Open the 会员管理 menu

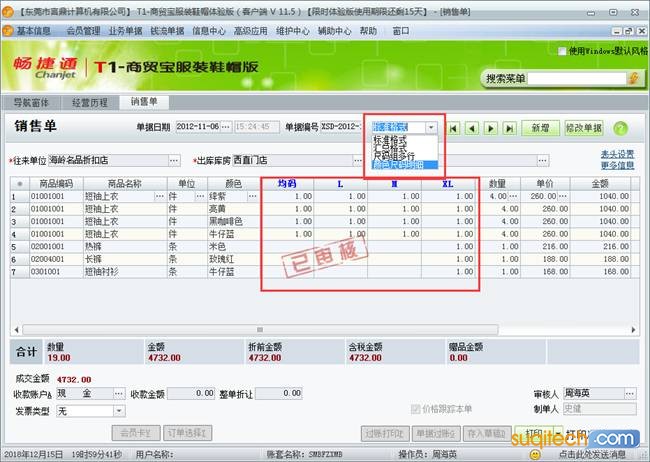tap(84, 31)
